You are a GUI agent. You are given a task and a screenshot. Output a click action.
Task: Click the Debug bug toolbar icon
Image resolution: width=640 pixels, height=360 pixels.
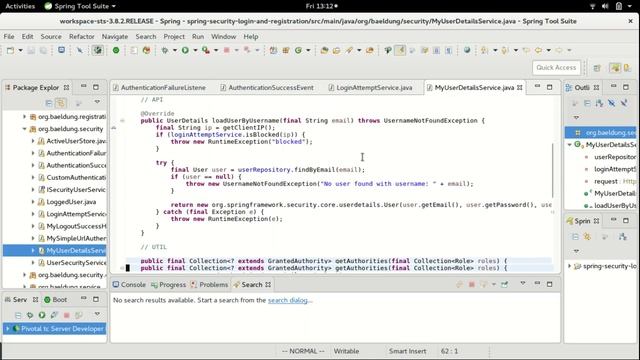point(165,50)
